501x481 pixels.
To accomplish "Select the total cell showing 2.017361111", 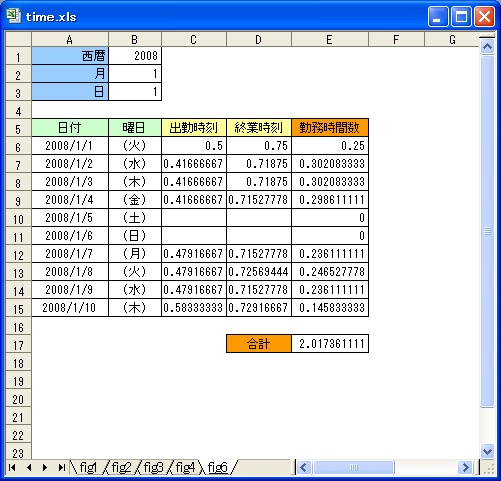I will coord(330,344).
